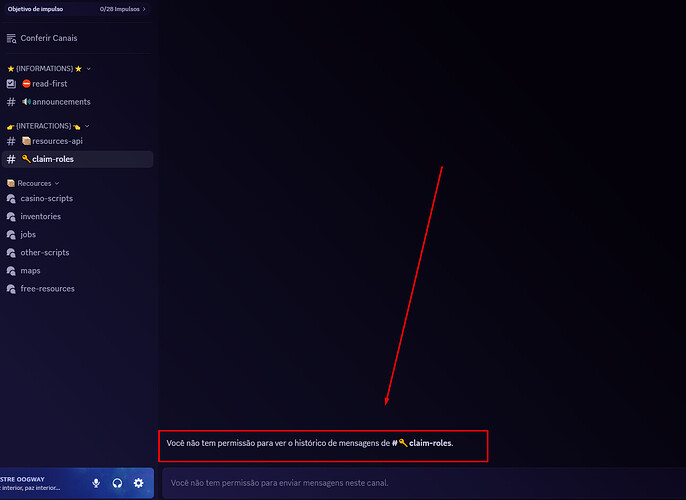Click the bold claim-roles channel mention

coord(422,443)
